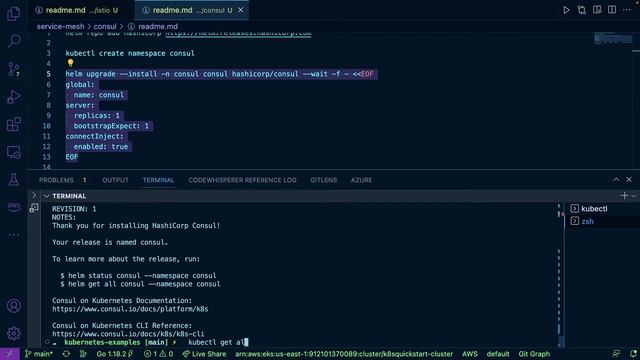Click the 'bootstrapExpect: 1' line
Screen dimensions: 640x360
click(x=111, y=126)
